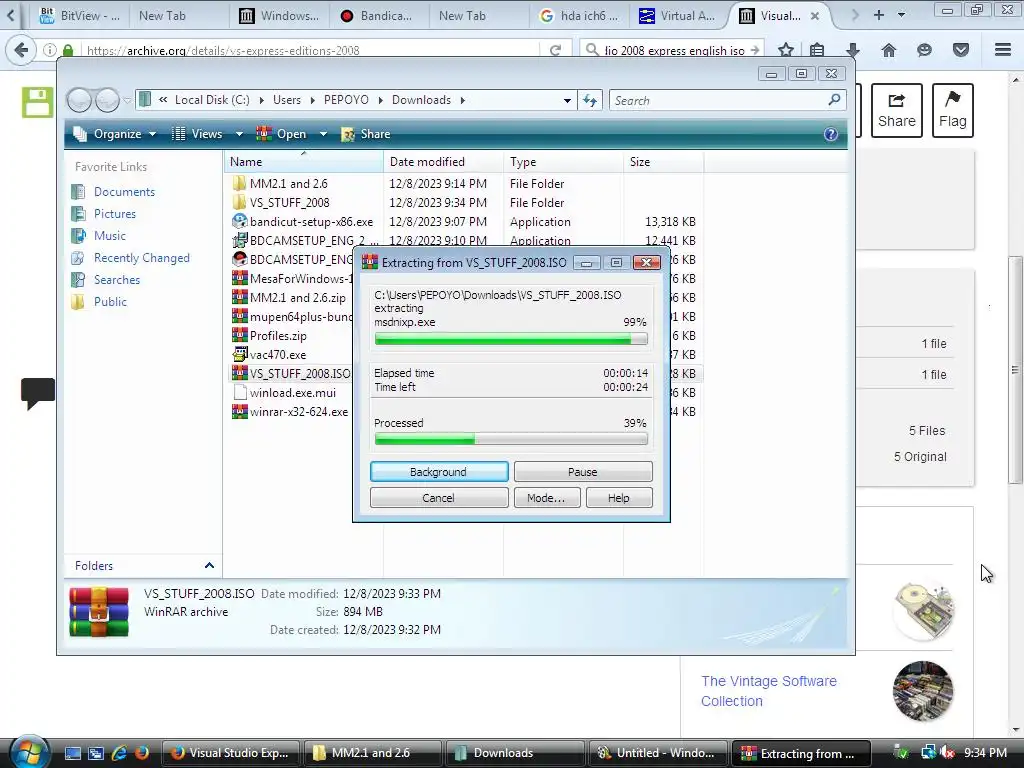Image resolution: width=1024 pixels, height=768 pixels.
Task: Switch to Virtual A... browser tab
Action: coord(677,16)
